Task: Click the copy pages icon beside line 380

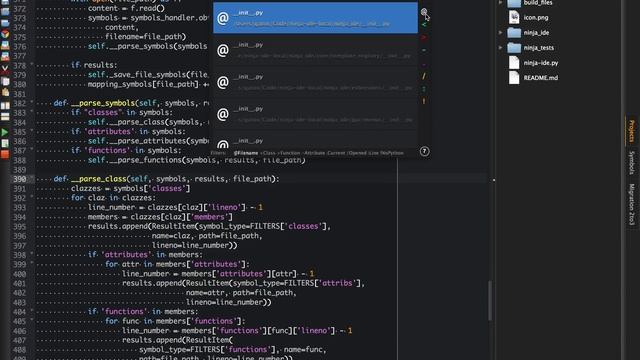Action: point(5,82)
